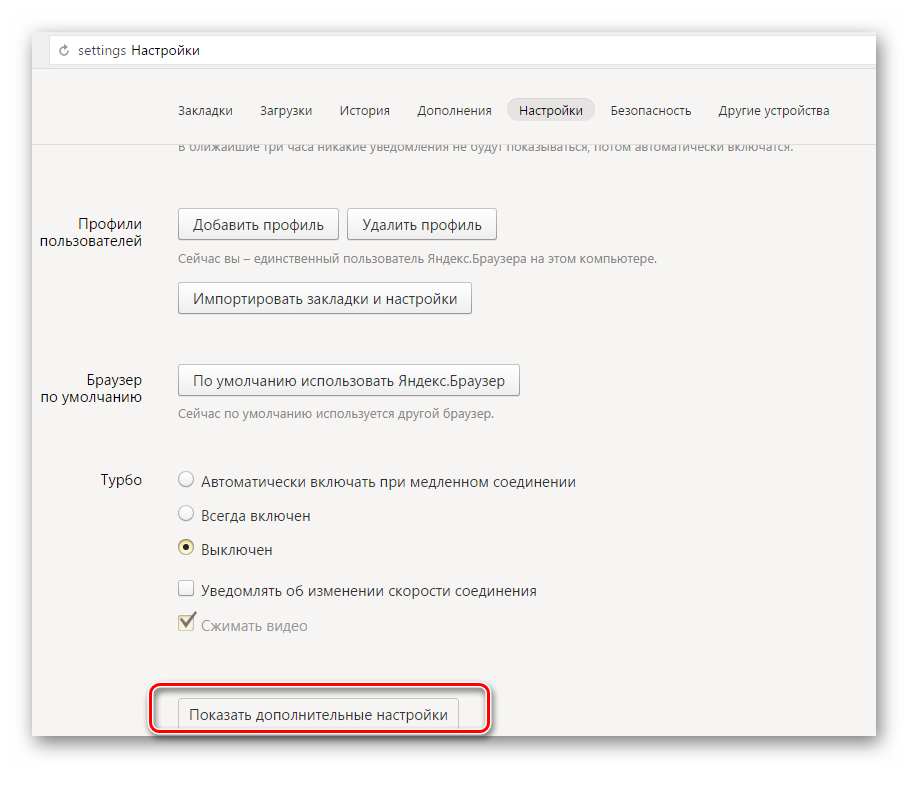Select the Выключен Turbo radio button
Viewport: 908px width, 793px height.
pos(186,548)
